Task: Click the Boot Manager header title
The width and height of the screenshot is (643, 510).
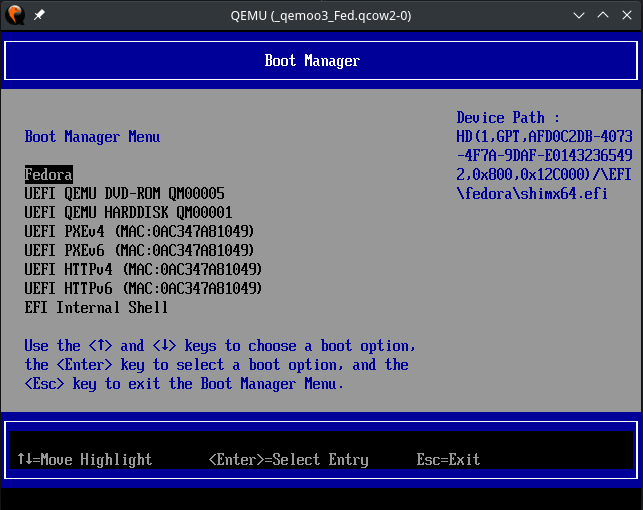Action: coord(312,61)
